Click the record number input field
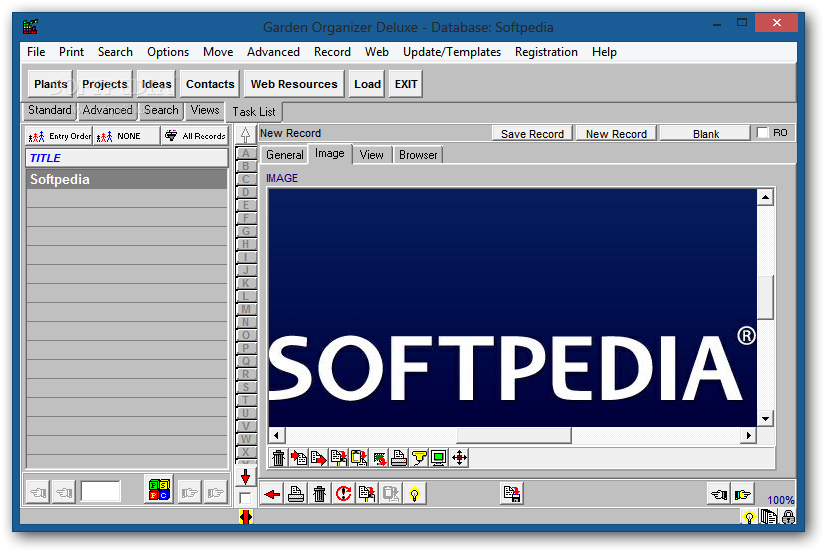The image size is (825, 552). [100, 492]
